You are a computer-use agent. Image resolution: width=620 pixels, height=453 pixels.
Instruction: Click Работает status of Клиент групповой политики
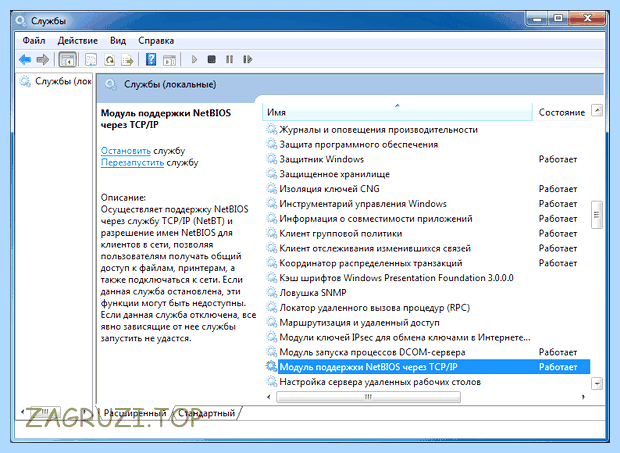coord(558,234)
